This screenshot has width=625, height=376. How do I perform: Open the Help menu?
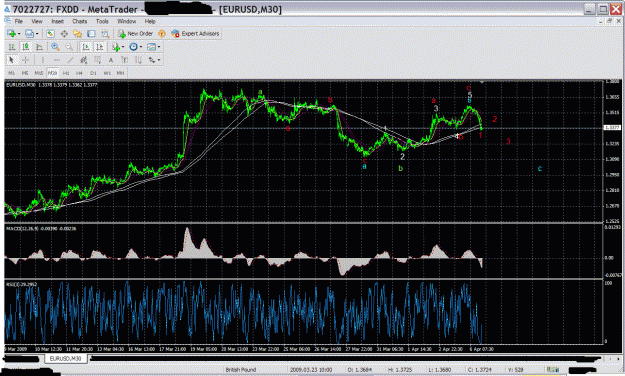pyautogui.click(x=150, y=21)
